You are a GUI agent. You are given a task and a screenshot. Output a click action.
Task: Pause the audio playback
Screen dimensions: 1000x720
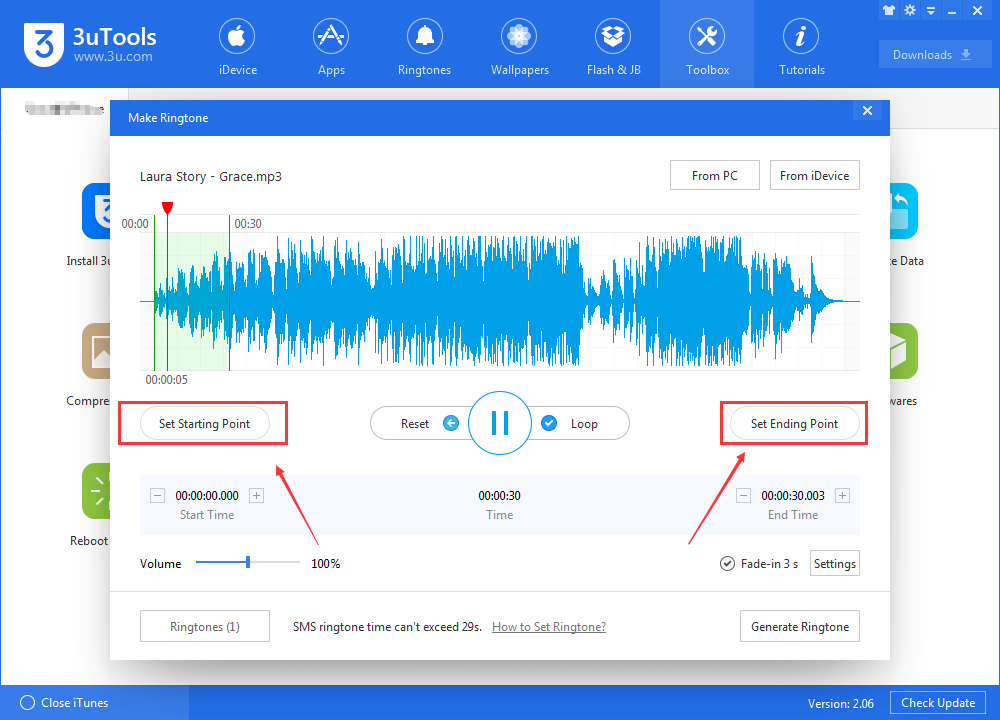(500, 423)
